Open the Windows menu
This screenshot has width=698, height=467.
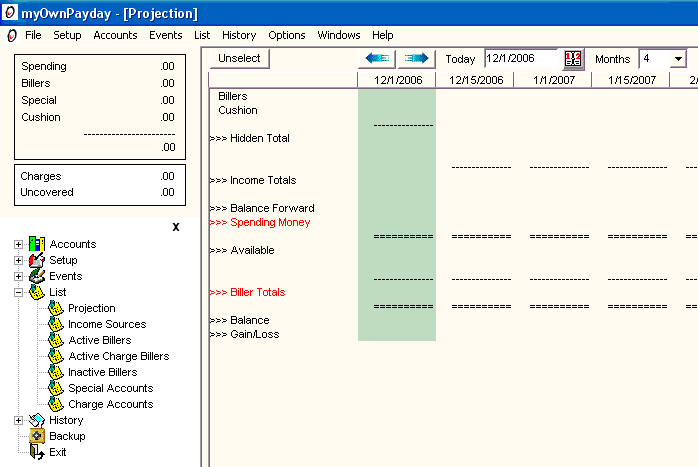(339, 35)
